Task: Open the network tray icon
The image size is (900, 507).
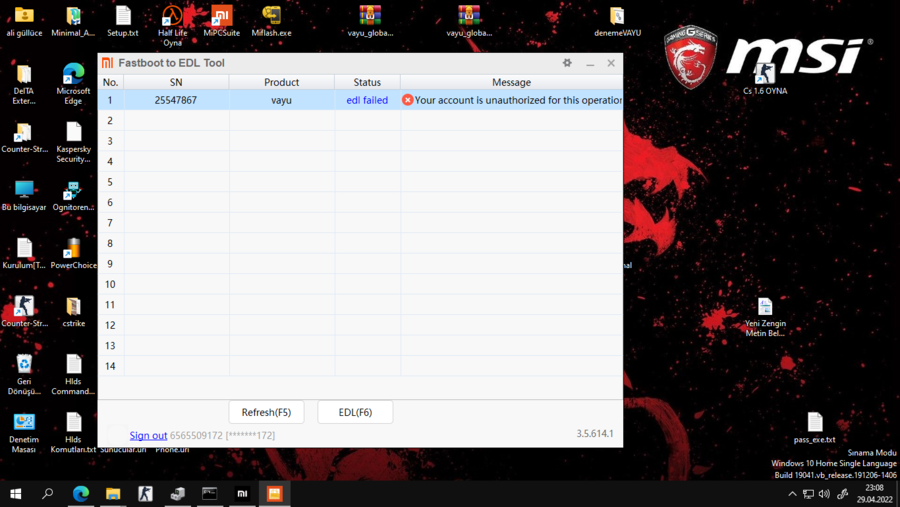Action: 808,494
